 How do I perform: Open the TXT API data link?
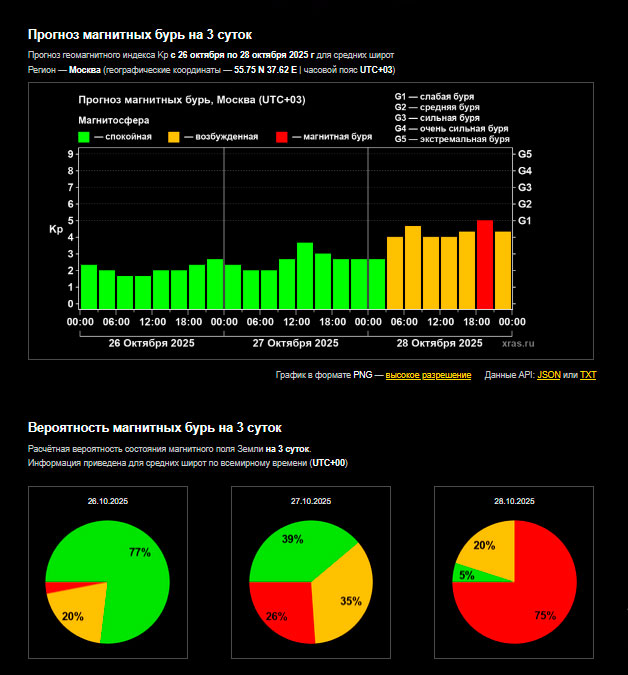(588, 375)
